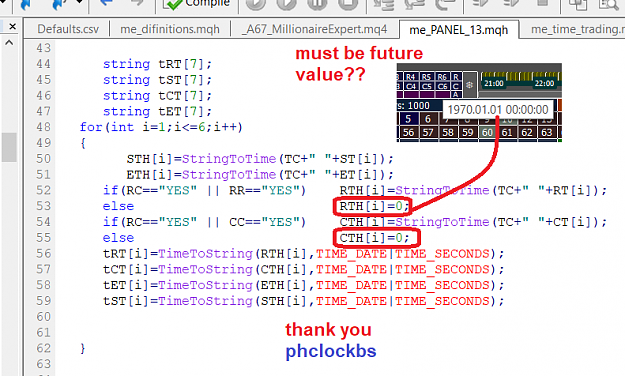Screen dimensions: 625x376
Task: Click line number 60 in the gutter
Action: (x=43, y=317)
